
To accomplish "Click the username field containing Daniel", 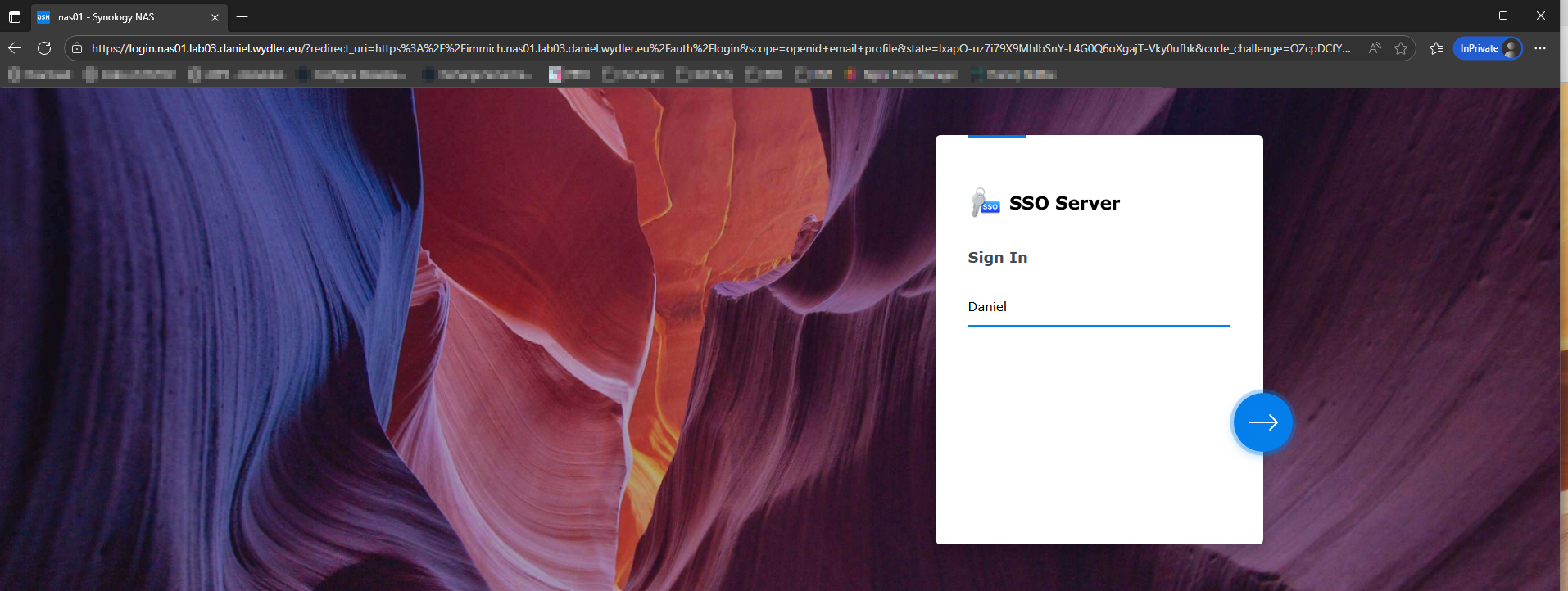I will click(x=1098, y=307).
